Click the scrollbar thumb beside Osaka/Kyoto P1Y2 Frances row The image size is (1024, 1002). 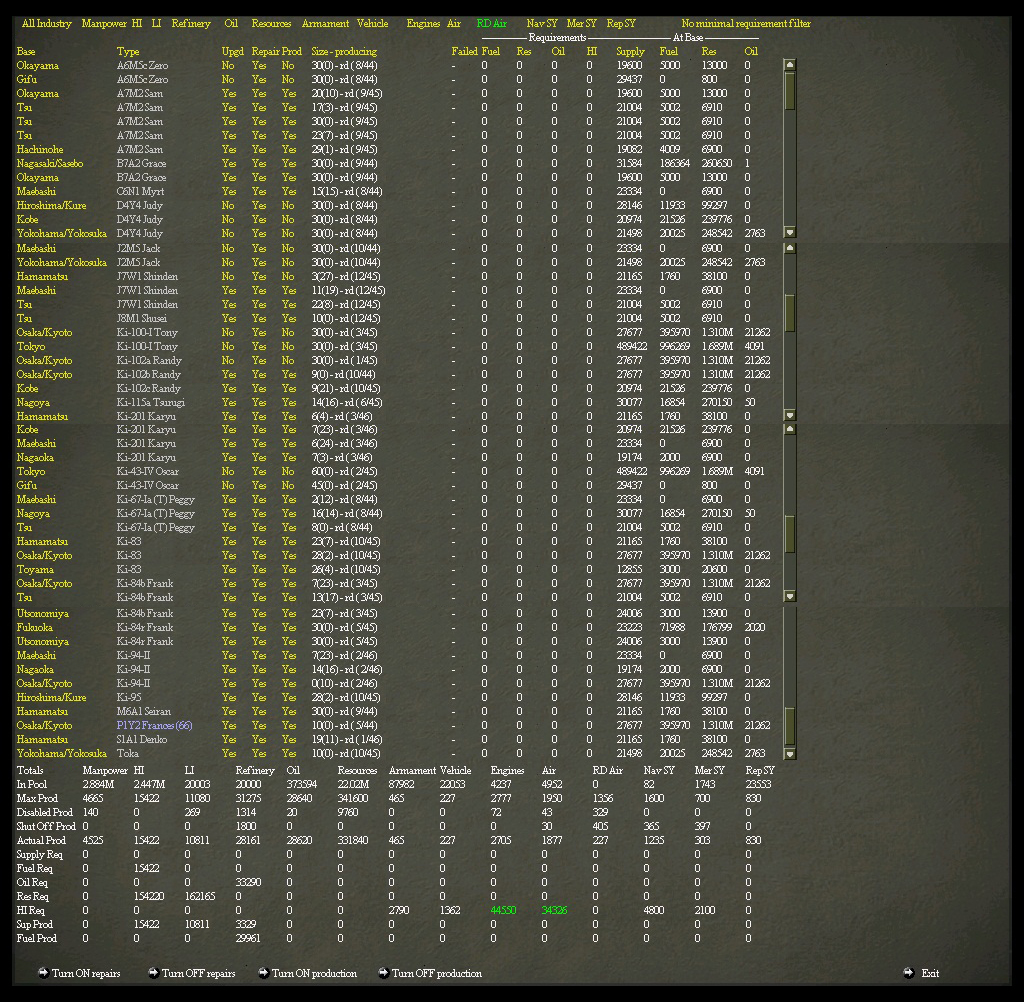pos(790,726)
